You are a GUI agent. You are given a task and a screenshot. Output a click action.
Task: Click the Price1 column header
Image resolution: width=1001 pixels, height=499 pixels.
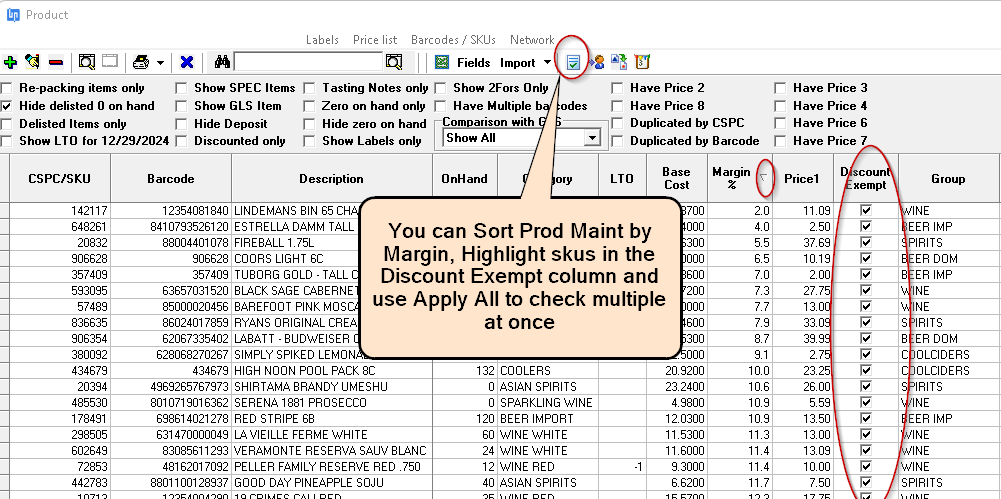802,179
